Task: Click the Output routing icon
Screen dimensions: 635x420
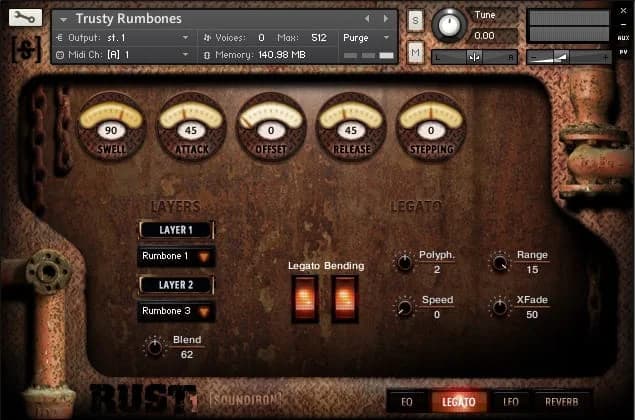Action: pyautogui.click(x=60, y=38)
